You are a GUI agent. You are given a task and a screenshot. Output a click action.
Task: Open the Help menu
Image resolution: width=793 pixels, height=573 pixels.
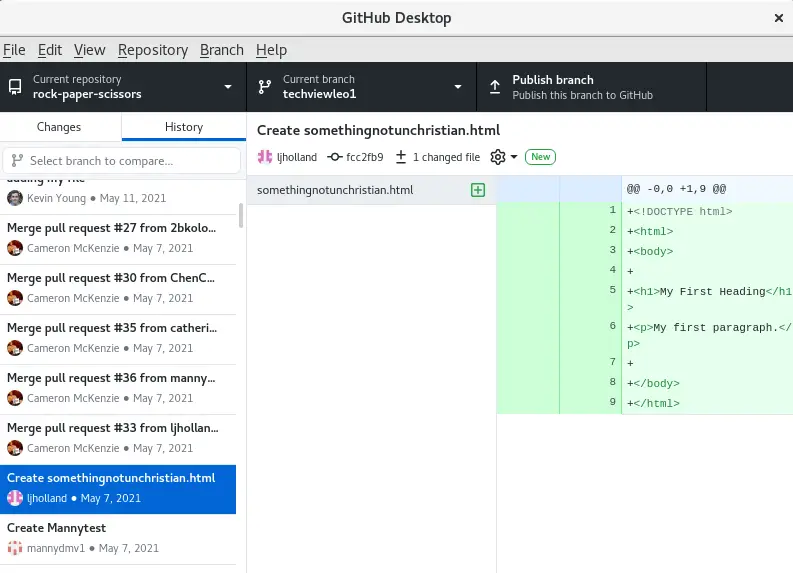[271, 50]
